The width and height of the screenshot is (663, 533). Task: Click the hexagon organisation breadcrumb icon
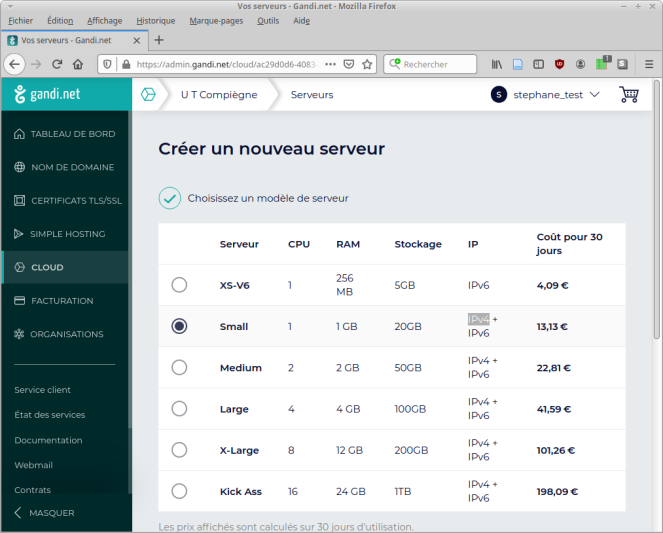(148, 94)
